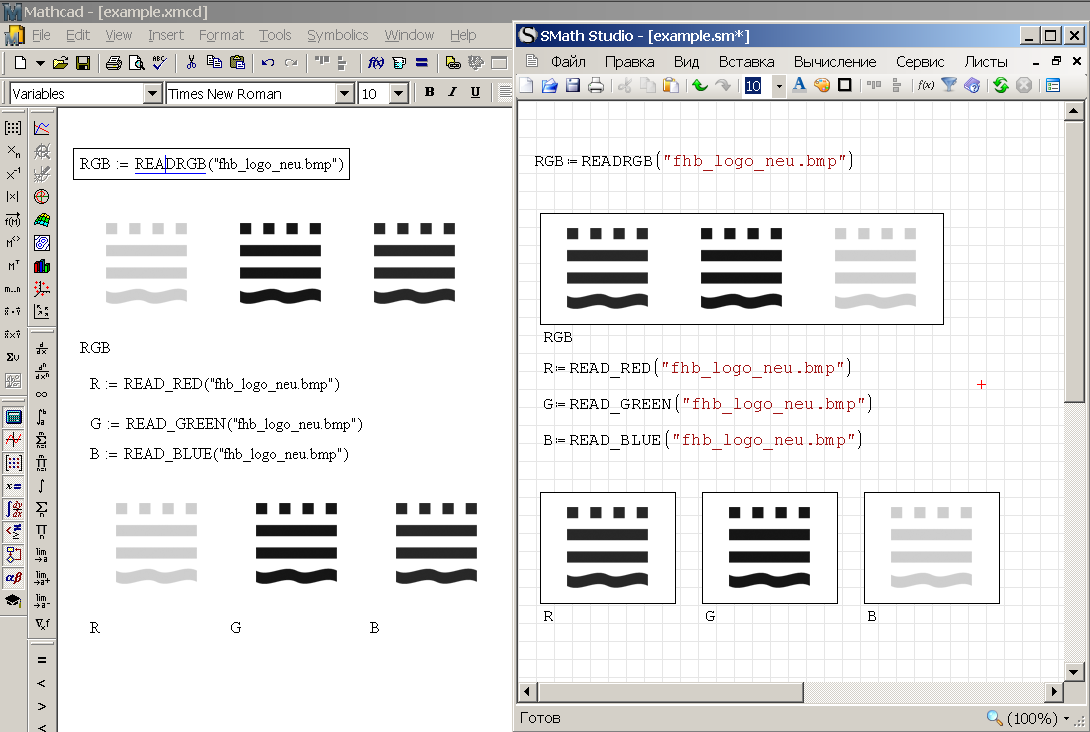Expand the font size dropdown in SMath toolbar
Image resolution: width=1090 pixels, height=732 pixels.
[x=777, y=85]
